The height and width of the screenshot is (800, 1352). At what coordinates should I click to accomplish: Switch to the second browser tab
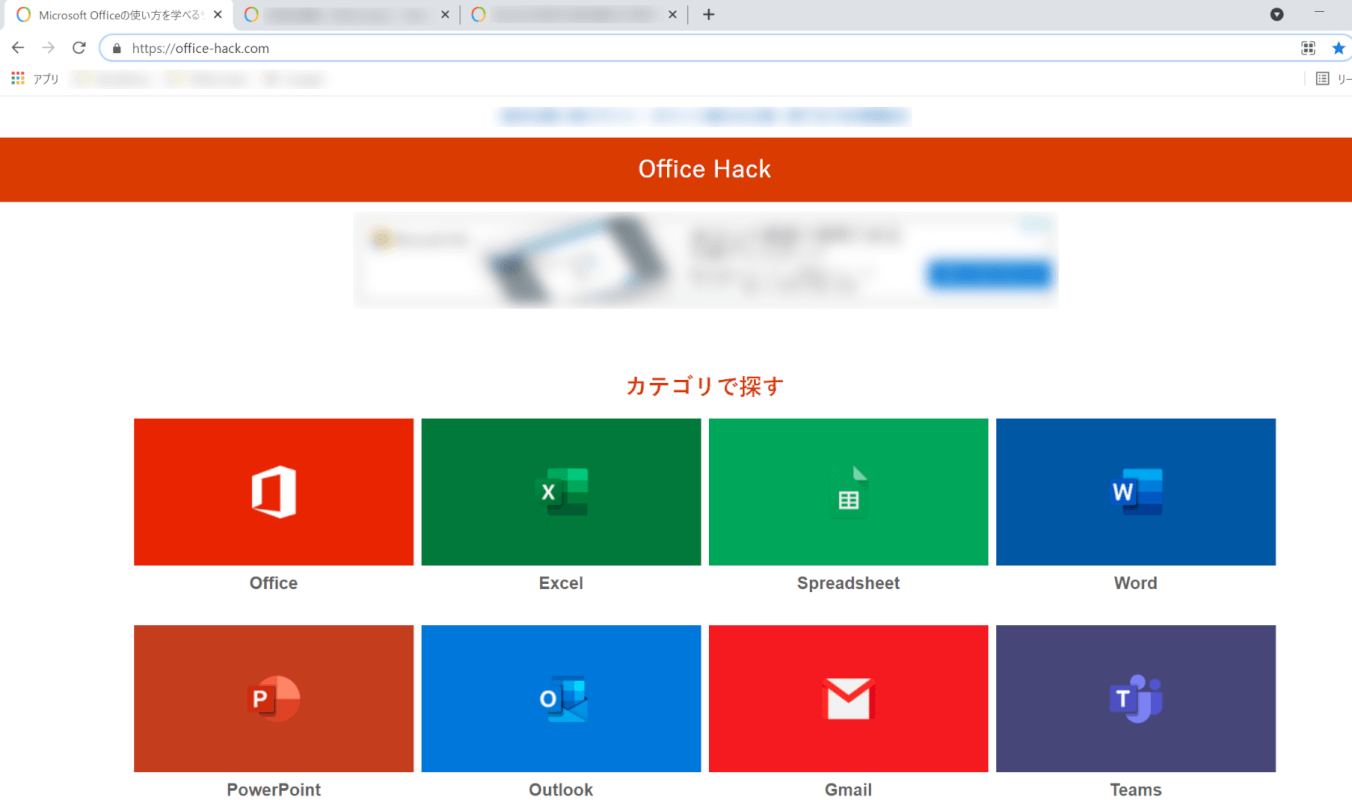point(347,15)
